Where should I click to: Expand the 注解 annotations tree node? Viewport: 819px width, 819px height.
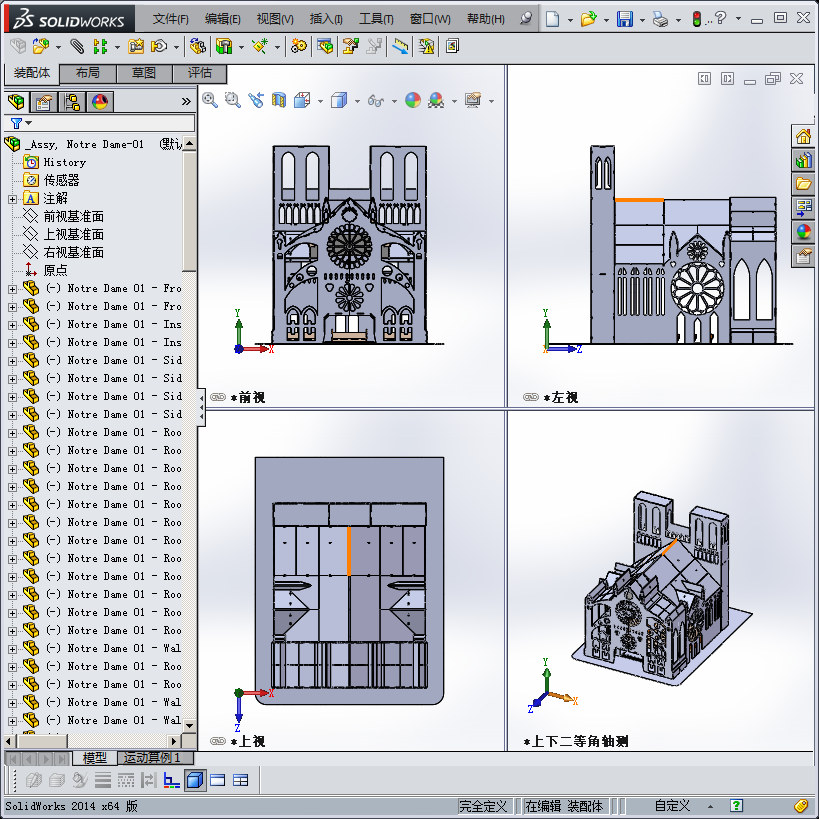click(12, 199)
